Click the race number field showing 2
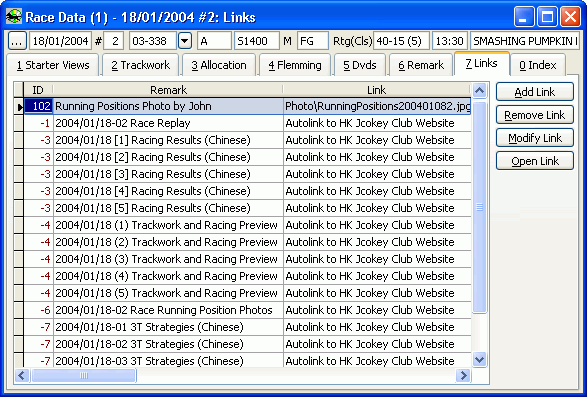The width and height of the screenshot is (587, 397). pyautogui.click(x=113, y=41)
